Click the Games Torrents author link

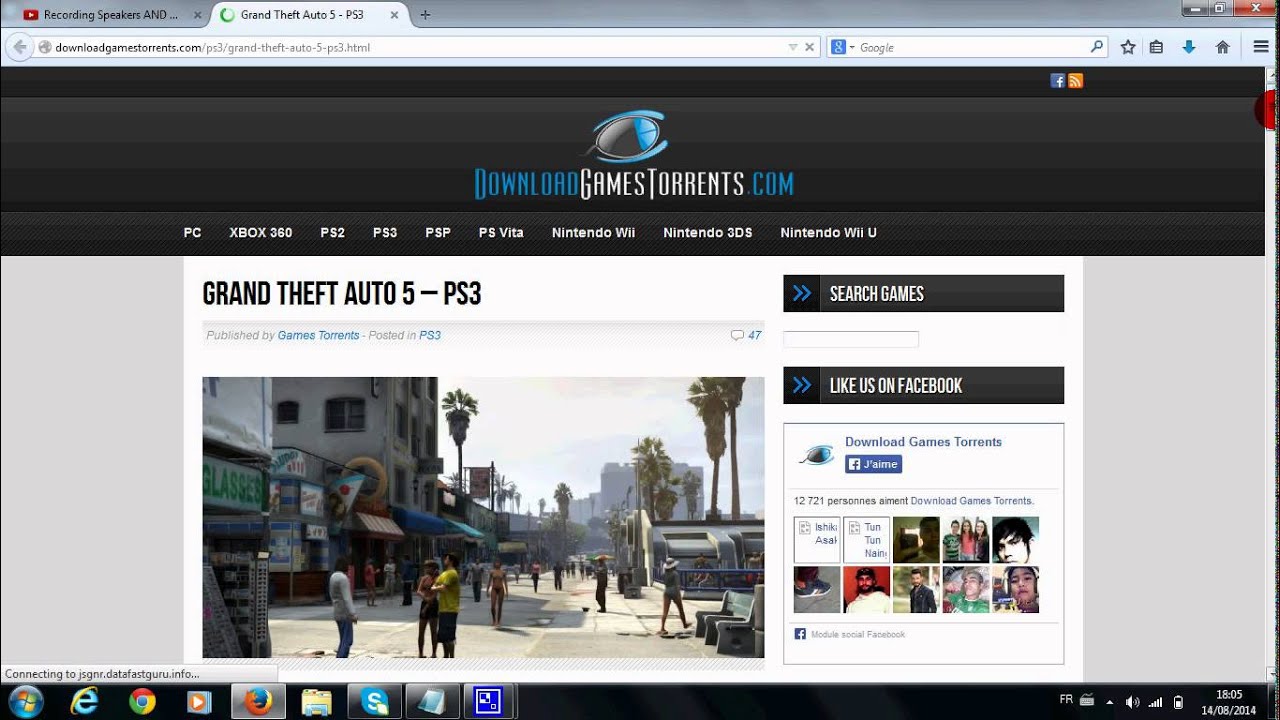(x=318, y=336)
